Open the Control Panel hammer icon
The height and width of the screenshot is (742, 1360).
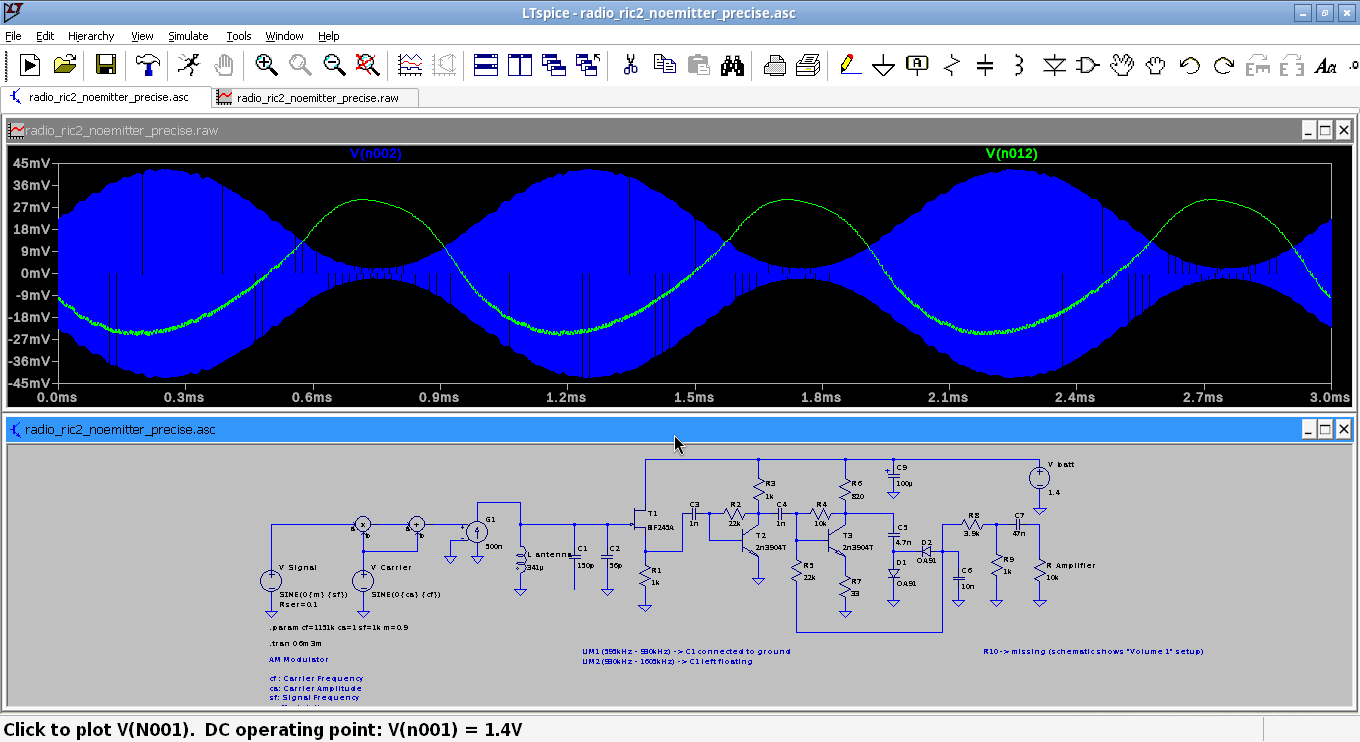pos(148,65)
